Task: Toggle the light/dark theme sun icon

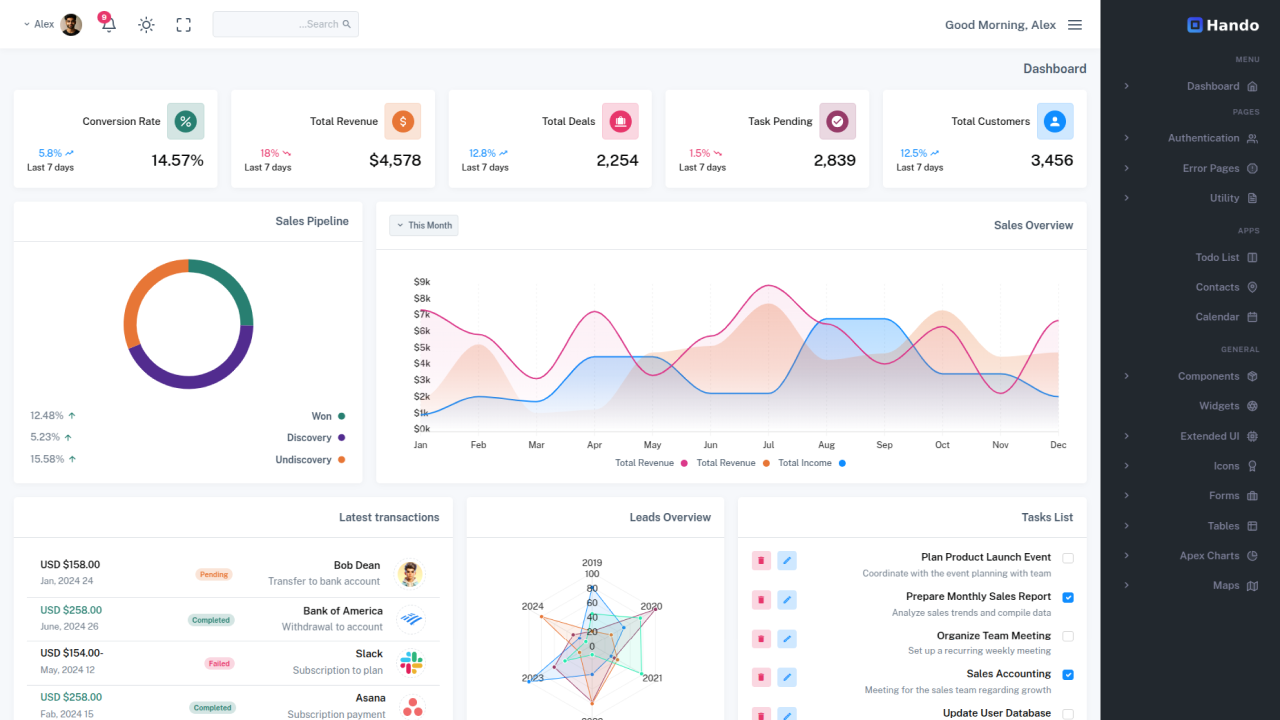Action: point(145,24)
